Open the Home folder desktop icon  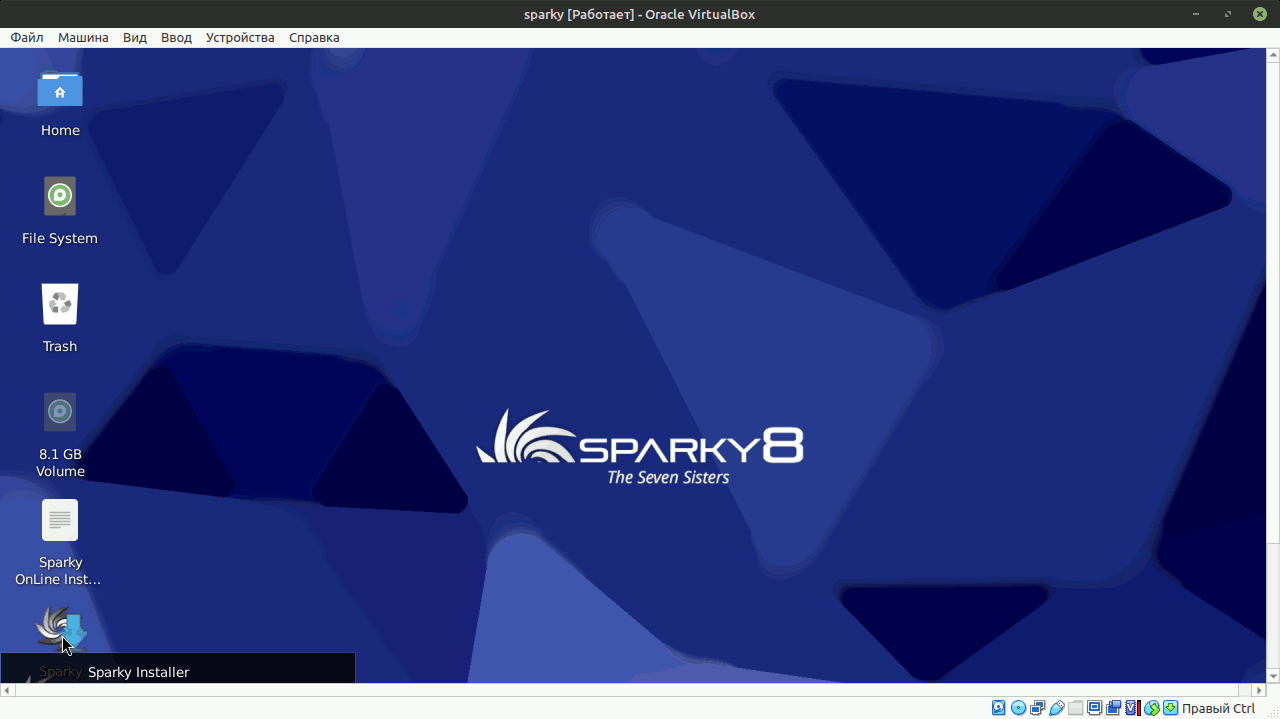[60, 89]
